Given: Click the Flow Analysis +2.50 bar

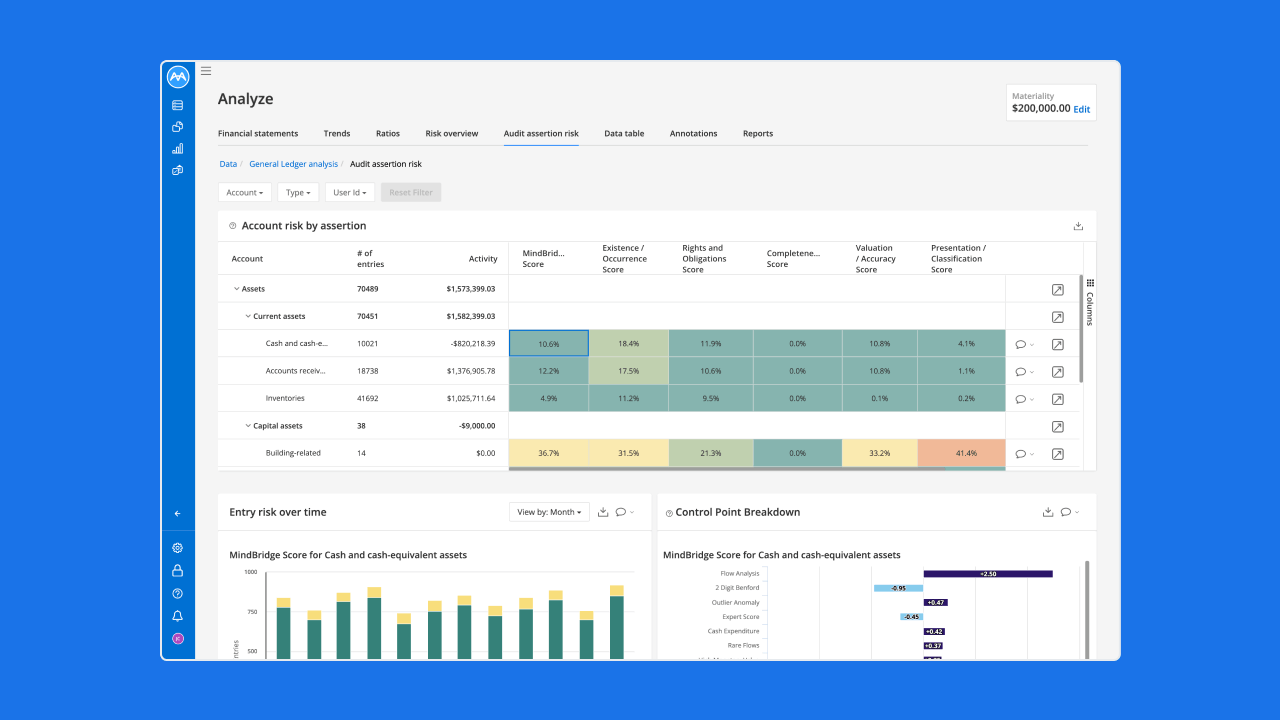Looking at the screenshot, I should point(988,574).
